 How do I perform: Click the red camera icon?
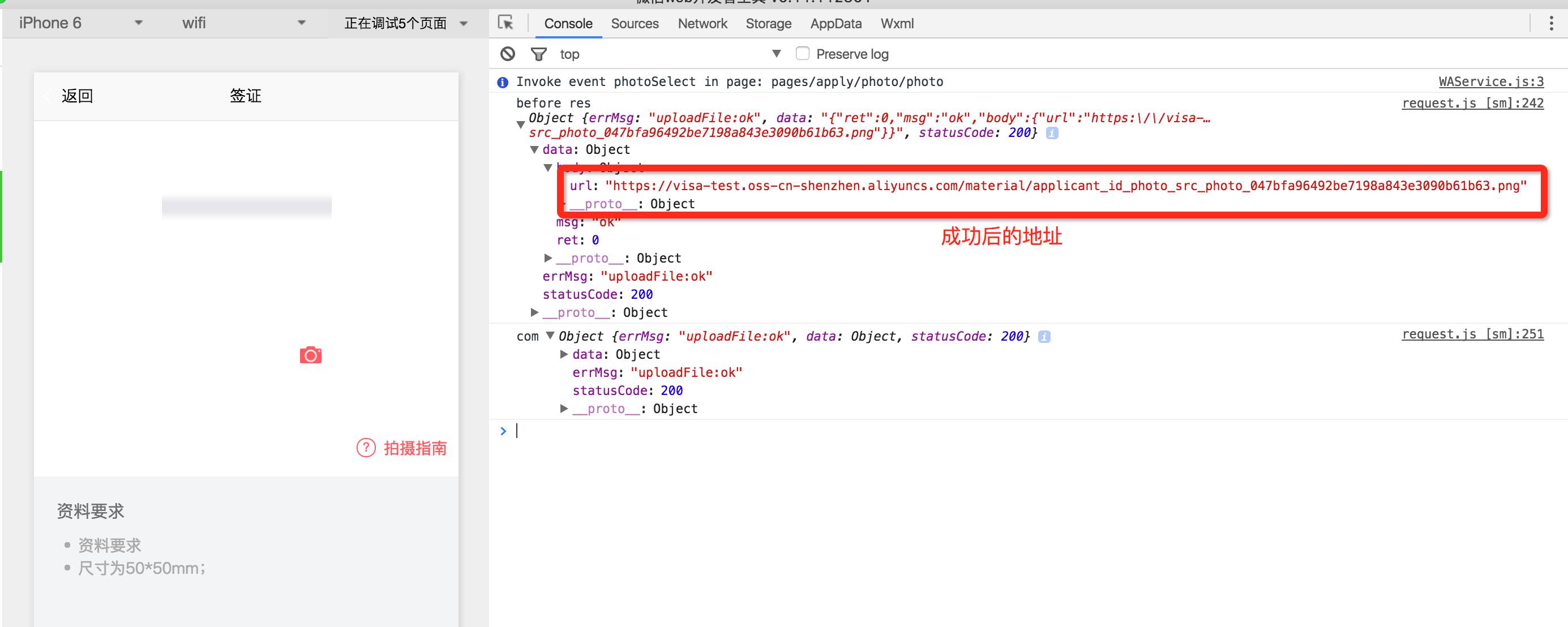click(310, 355)
